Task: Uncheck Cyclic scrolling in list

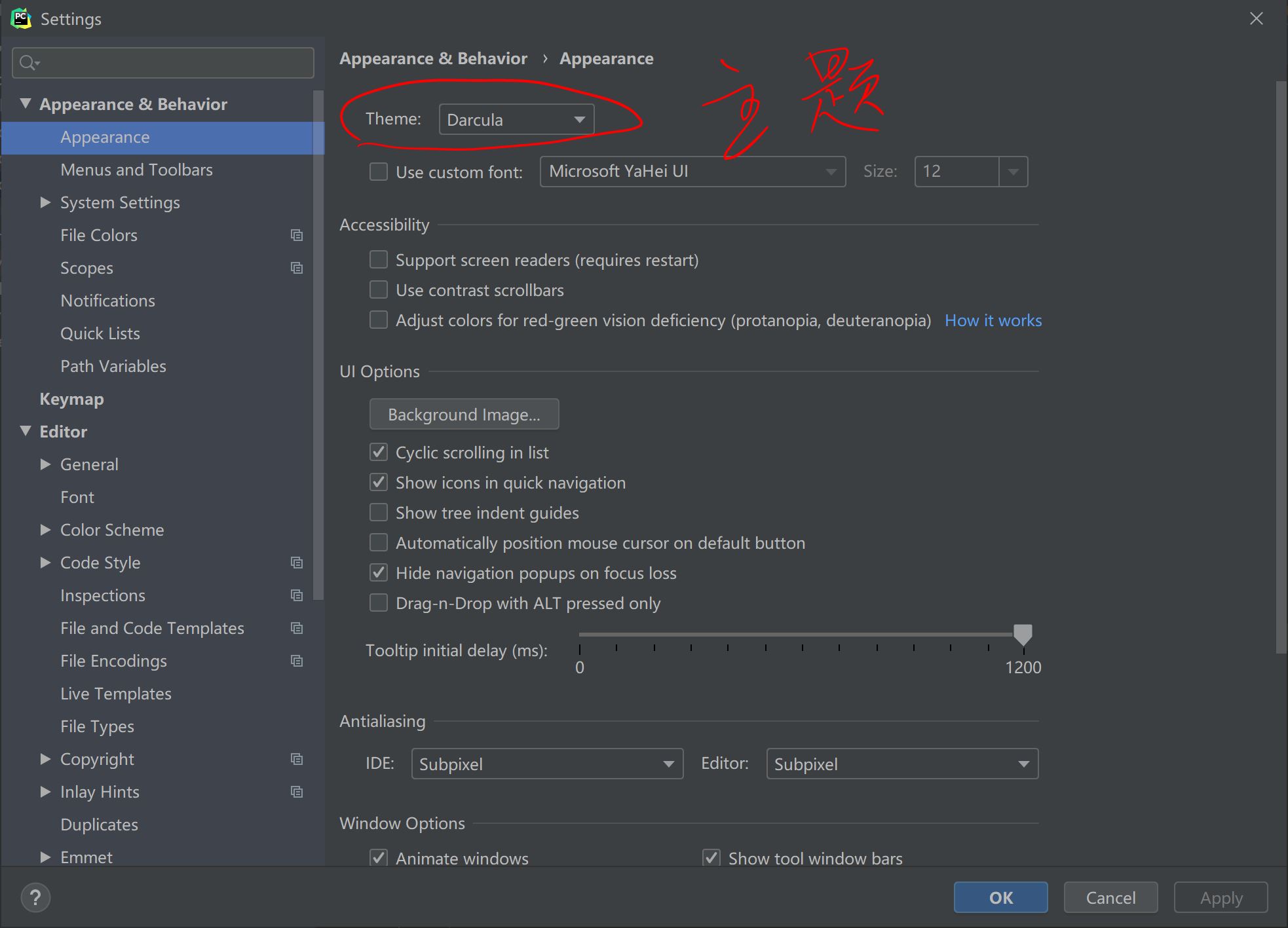Action: point(379,452)
